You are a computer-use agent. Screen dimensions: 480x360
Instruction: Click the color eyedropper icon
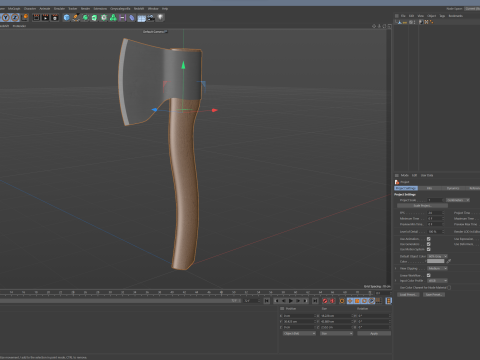coord(449,261)
